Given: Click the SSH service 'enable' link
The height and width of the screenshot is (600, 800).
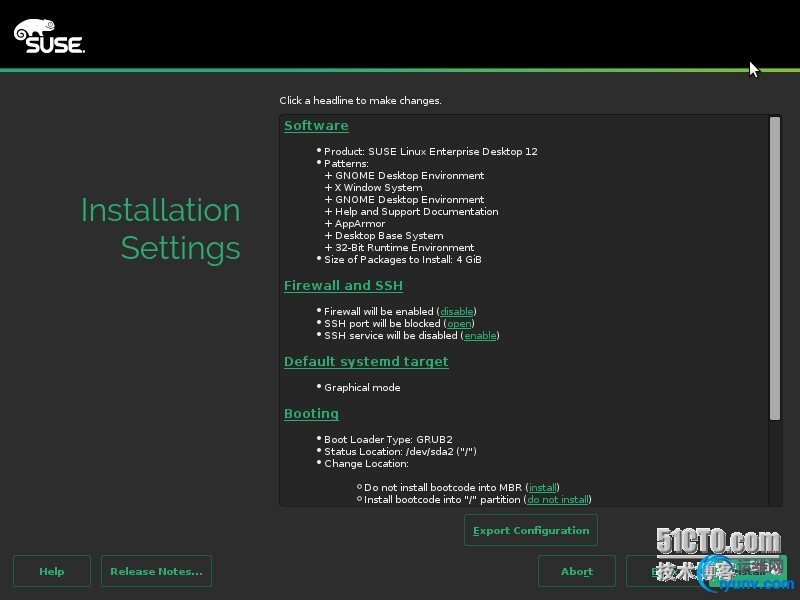Looking at the screenshot, I should coord(480,336).
